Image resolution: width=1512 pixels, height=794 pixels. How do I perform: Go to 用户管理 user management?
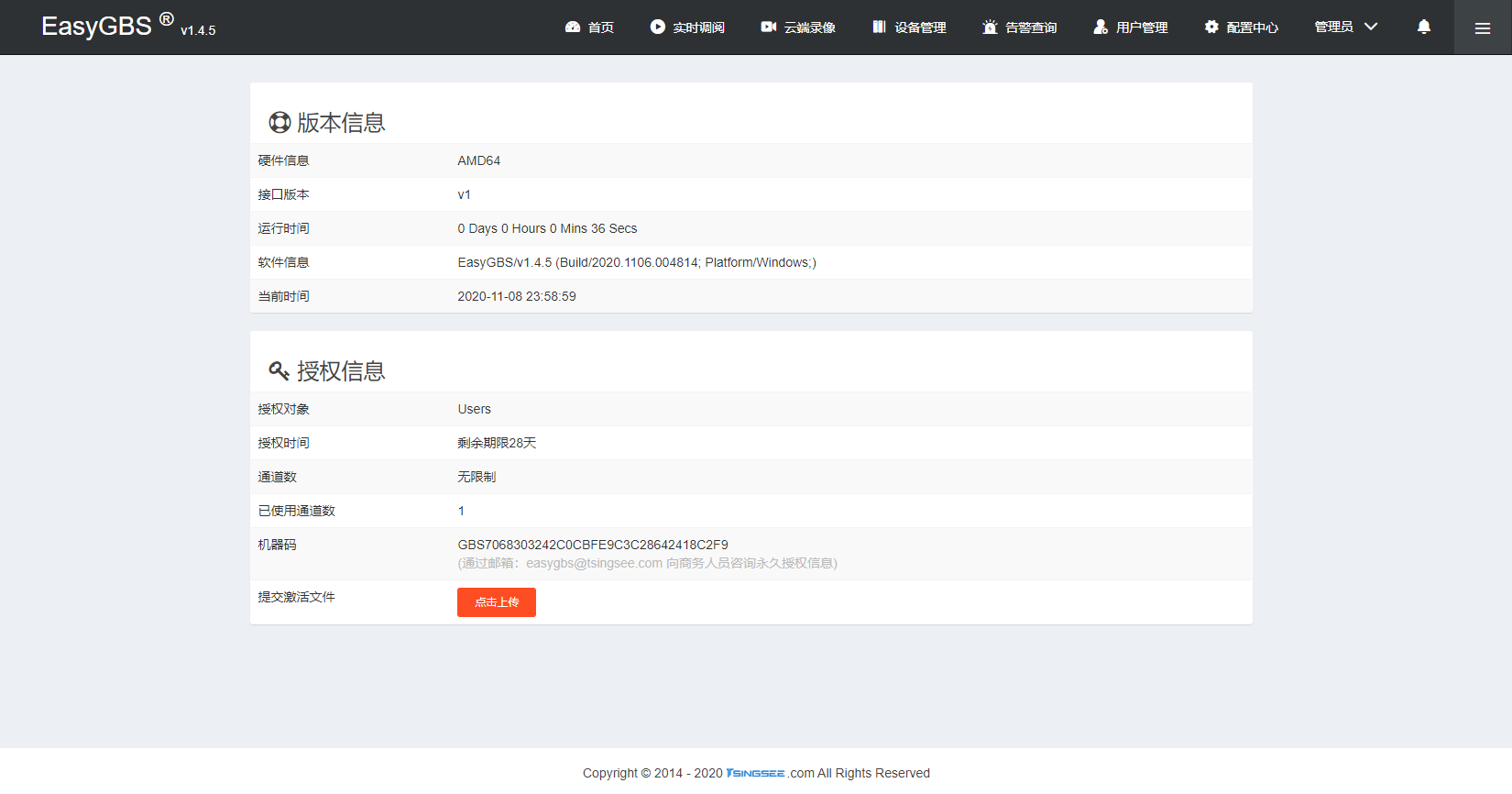(1131, 28)
